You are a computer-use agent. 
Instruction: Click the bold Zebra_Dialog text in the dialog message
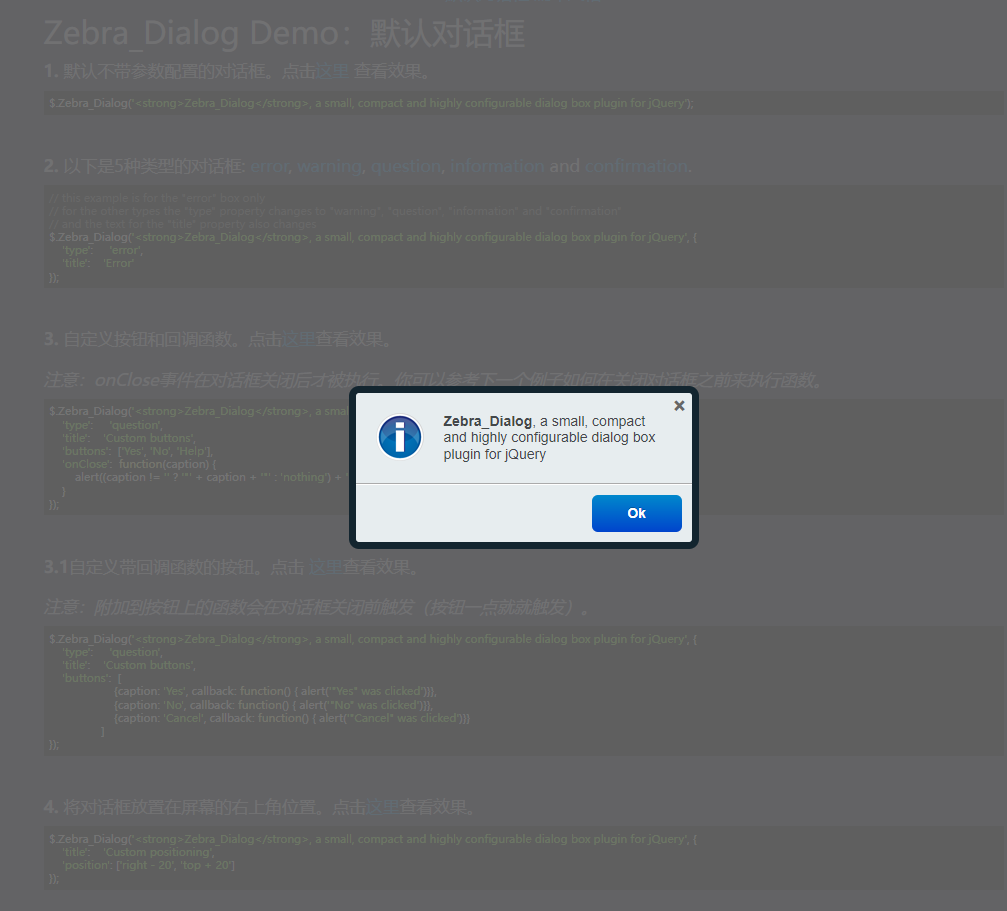click(487, 421)
